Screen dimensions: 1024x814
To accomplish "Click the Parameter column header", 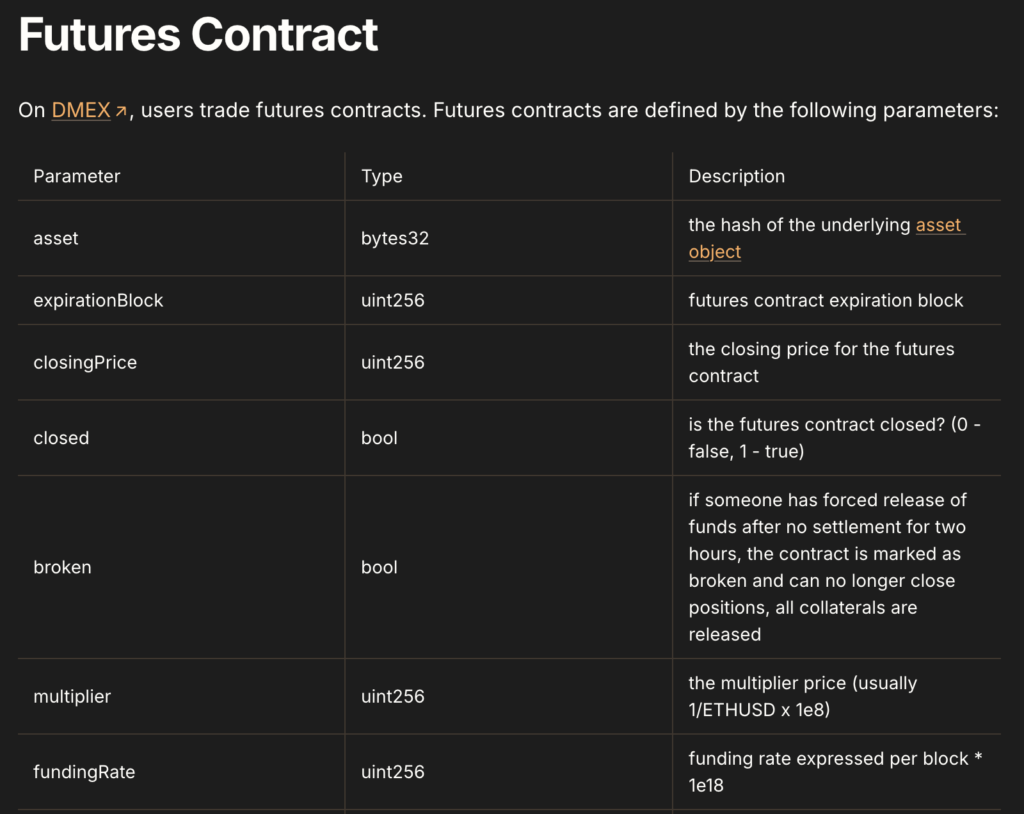I will pyautogui.click(x=77, y=176).
